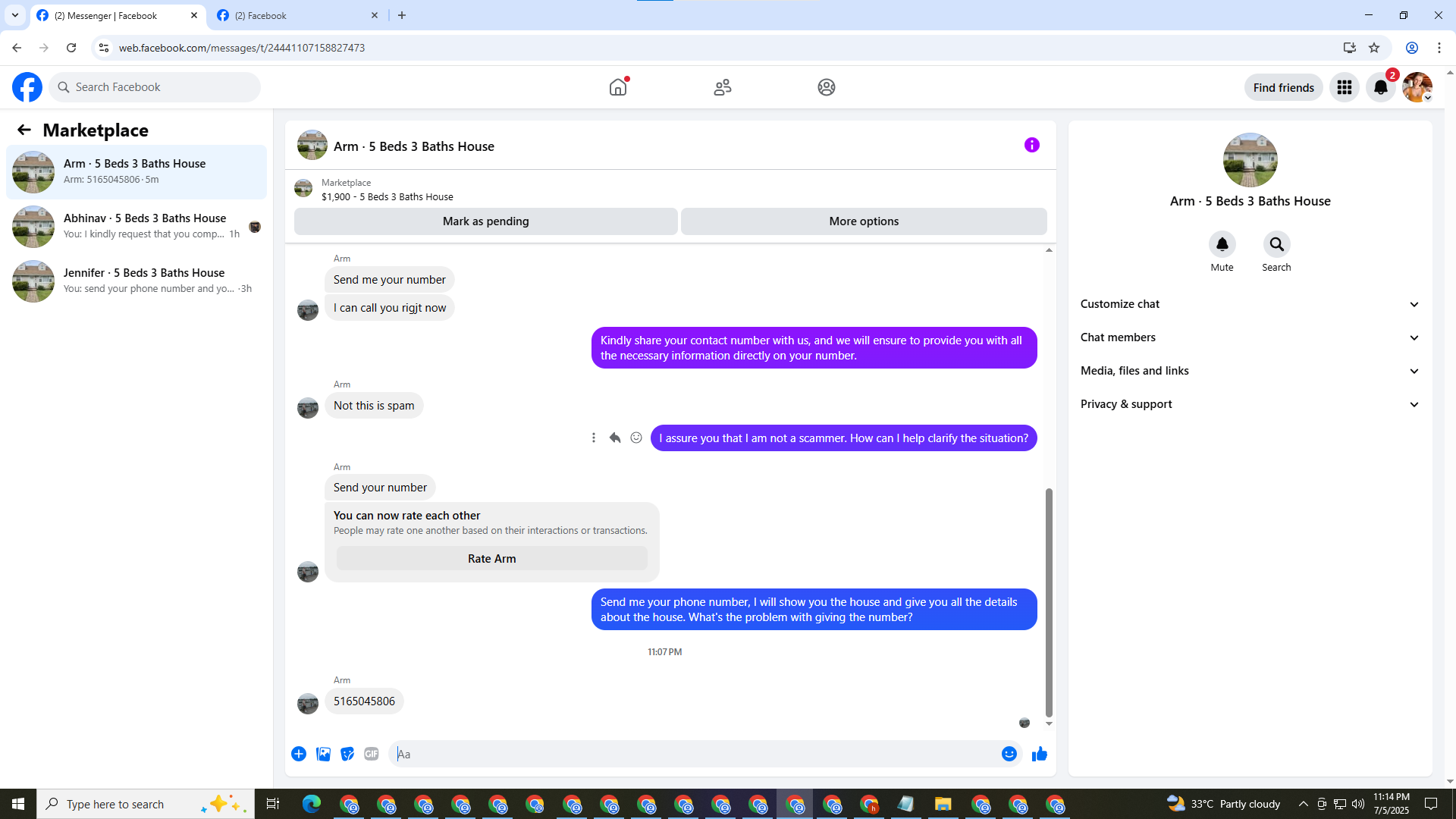
Task: Expand Chat members section
Action: tap(1250, 337)
